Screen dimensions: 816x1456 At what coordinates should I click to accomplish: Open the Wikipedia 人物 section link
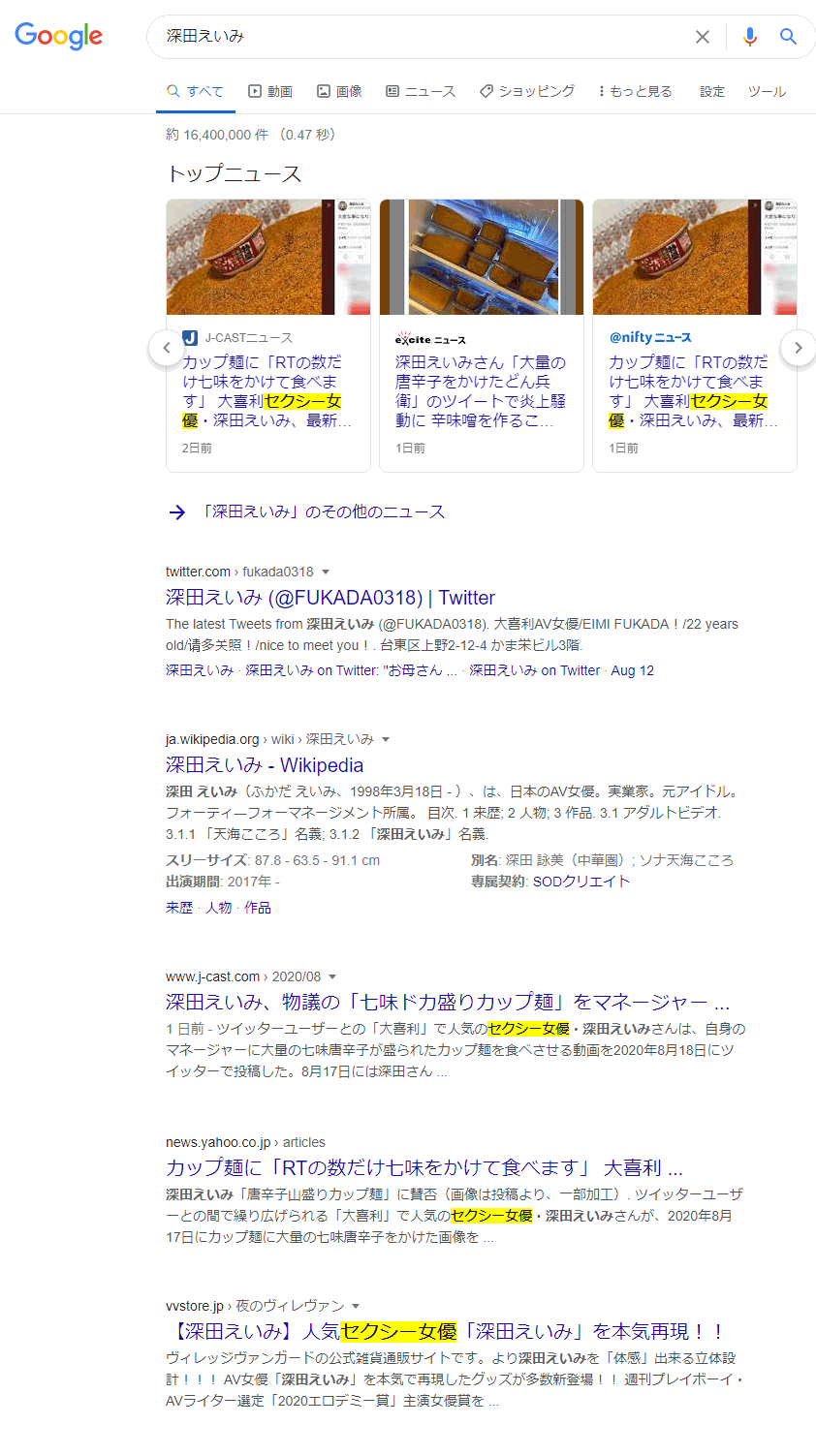pos(219,908)
